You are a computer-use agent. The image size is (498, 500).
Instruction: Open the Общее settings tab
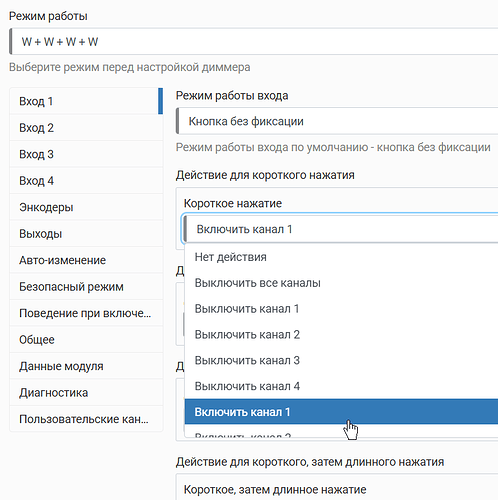(x=86, y=340)
